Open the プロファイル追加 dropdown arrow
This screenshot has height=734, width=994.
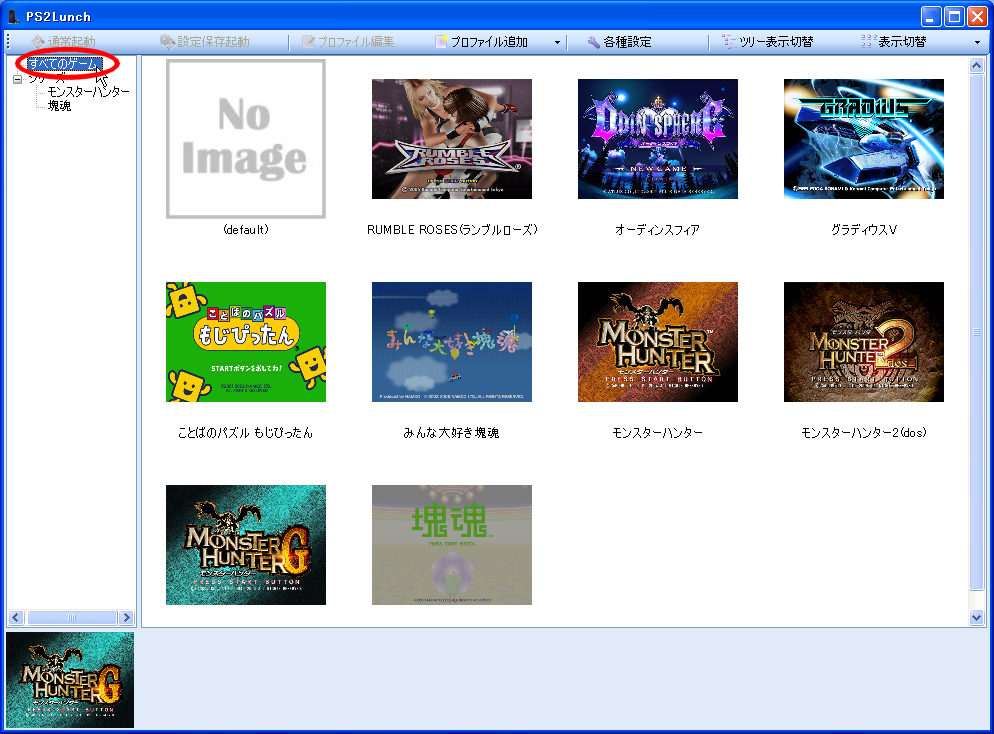[x=557, y=42]
